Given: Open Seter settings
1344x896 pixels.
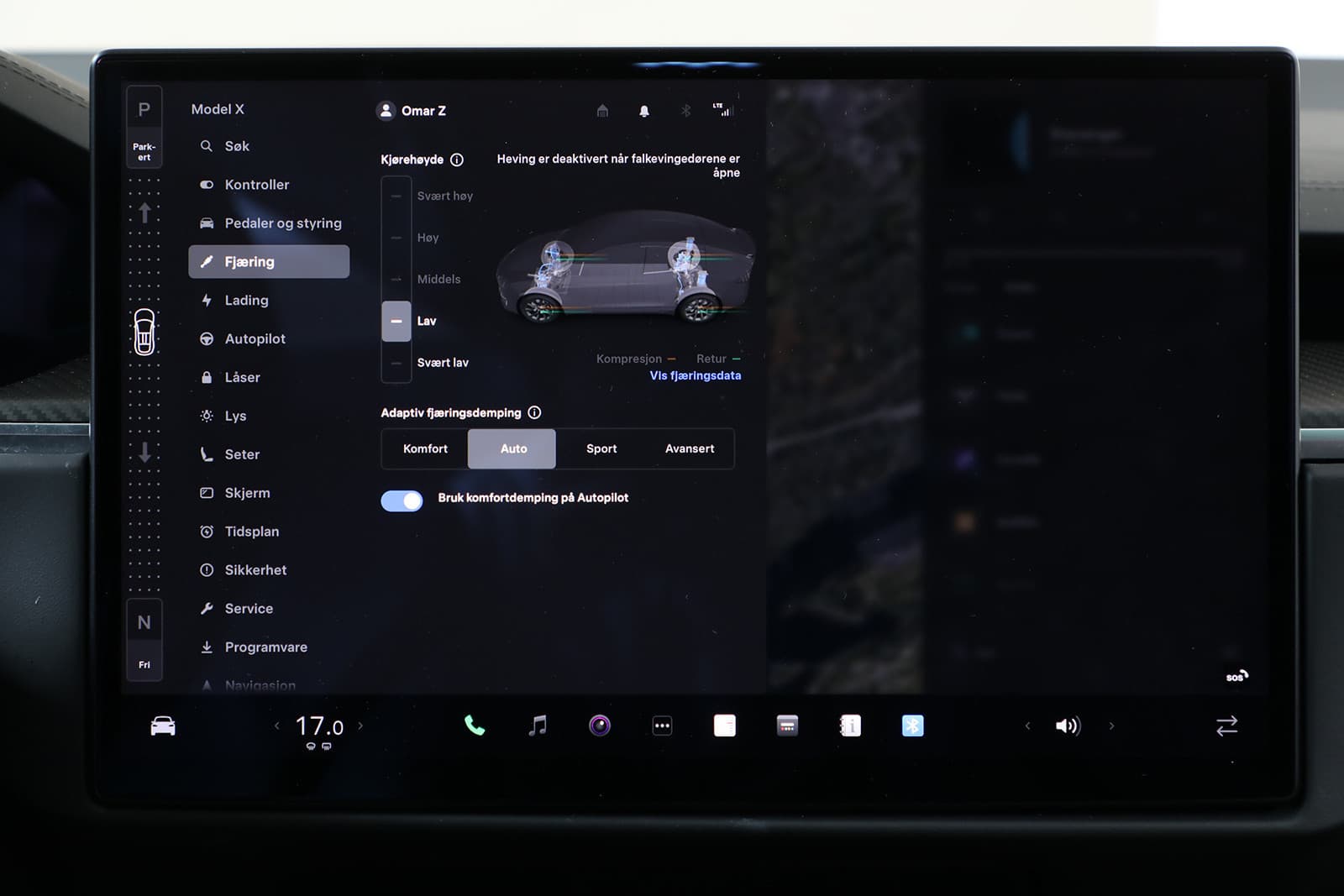Looking at the screenshot, I should pos(269,454).
